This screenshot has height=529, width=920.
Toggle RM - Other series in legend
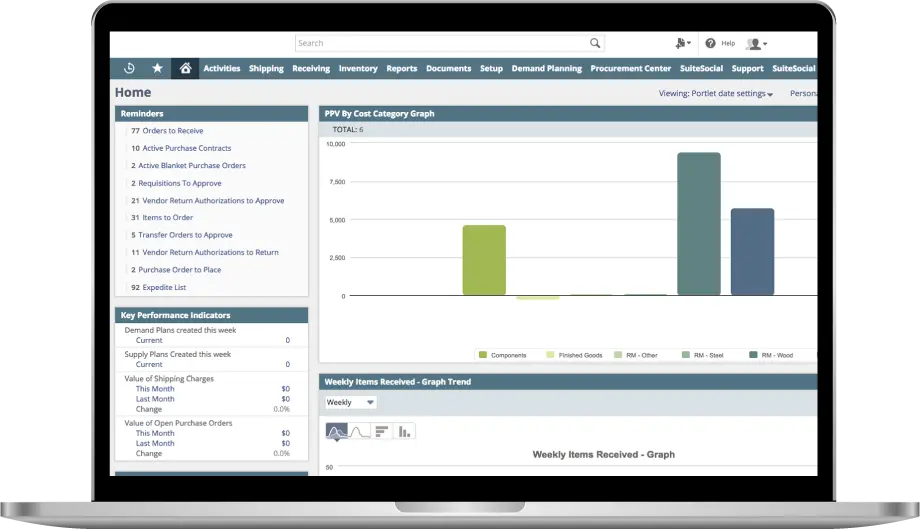[636, 355]
